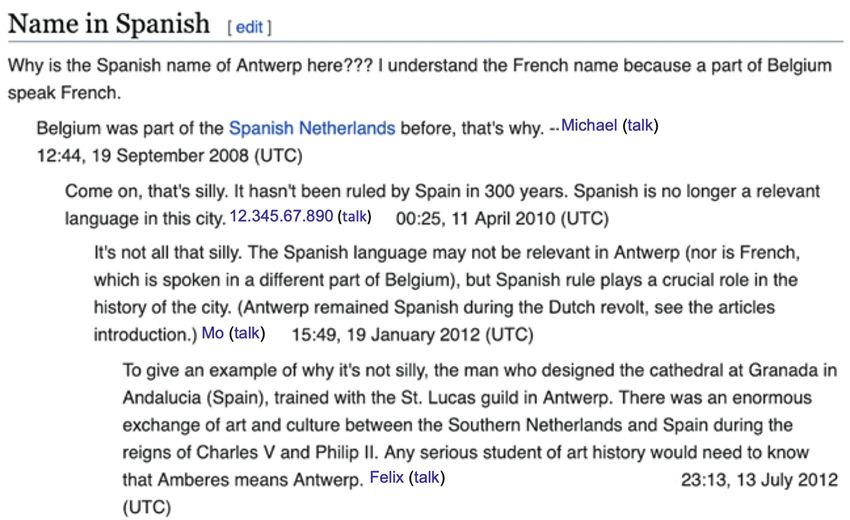The height and width of the screenshot is (520, 850).
Task: Click the 13 July 2012 timestamp
Action: coord(759,480)
